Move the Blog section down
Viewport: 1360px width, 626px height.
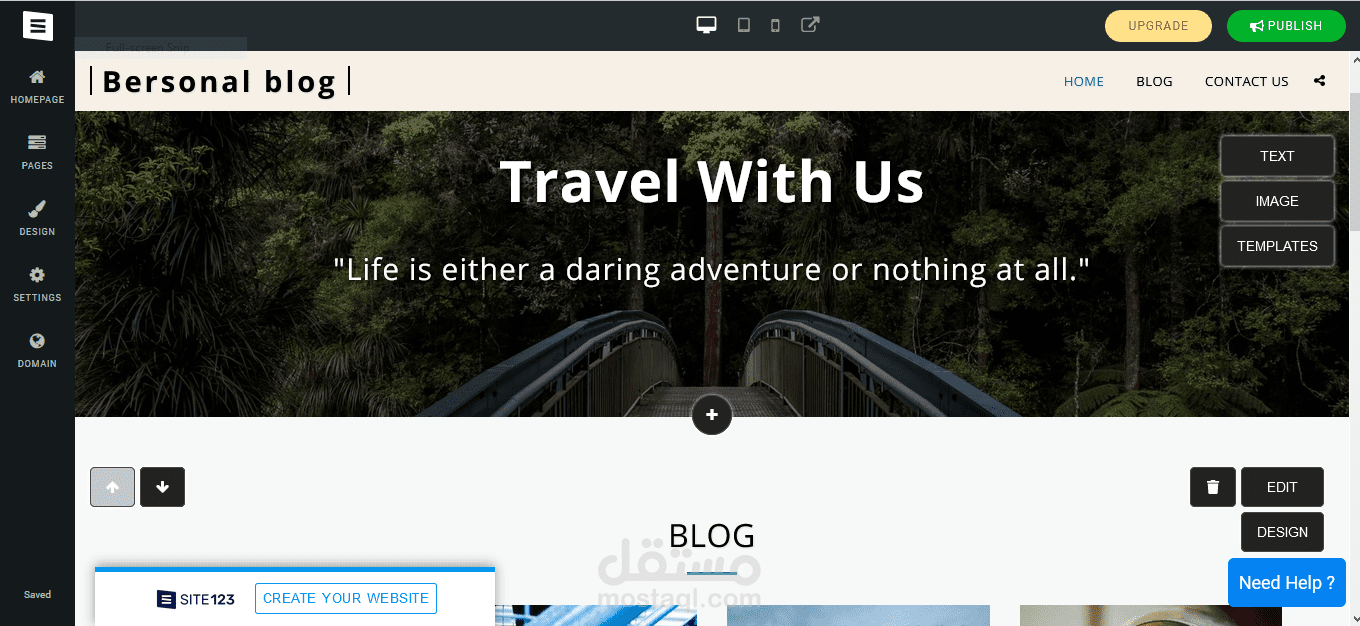point(162,487)
